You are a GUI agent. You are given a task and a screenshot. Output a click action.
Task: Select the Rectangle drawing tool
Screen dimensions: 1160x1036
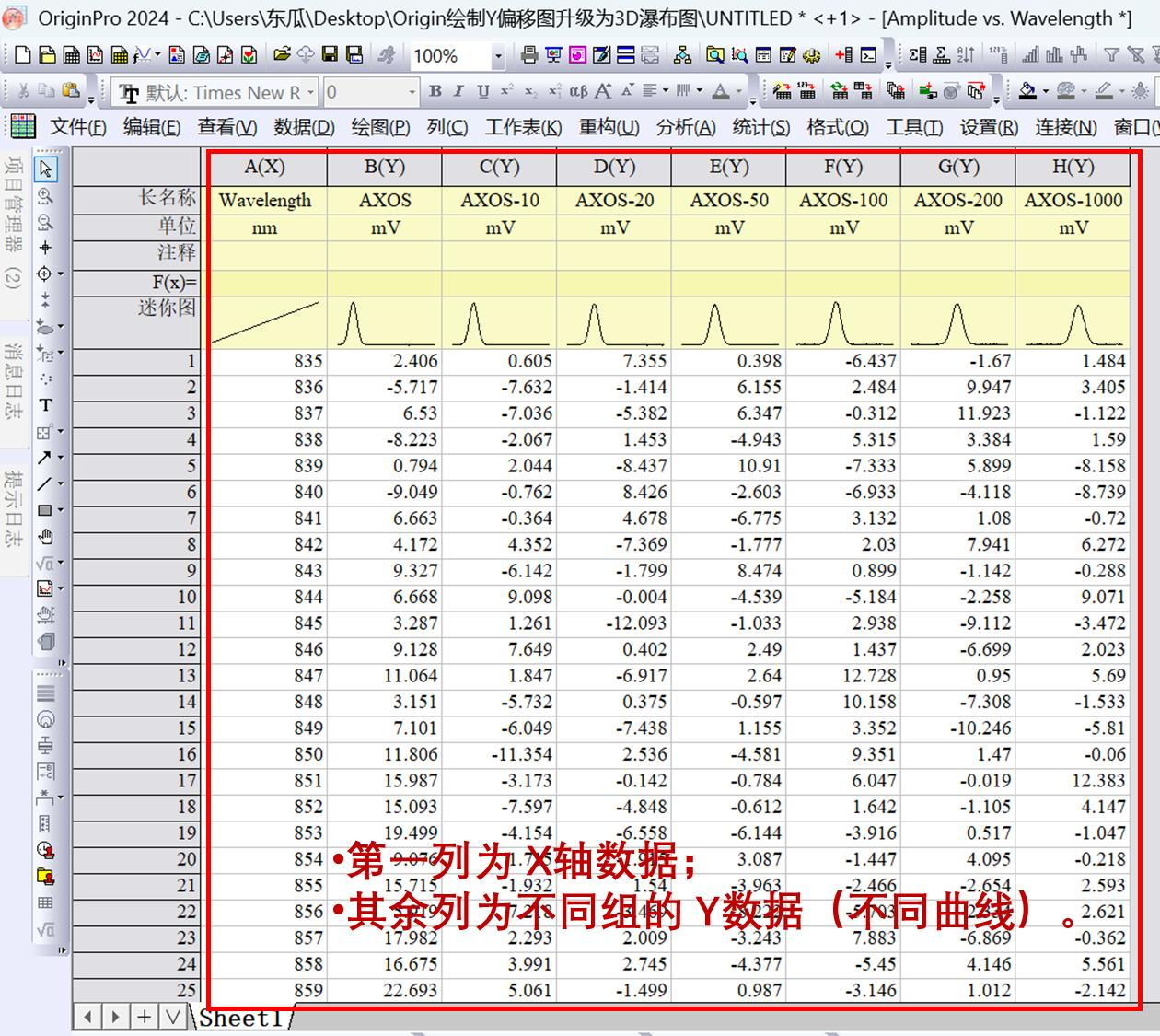(x=44, y=510)
